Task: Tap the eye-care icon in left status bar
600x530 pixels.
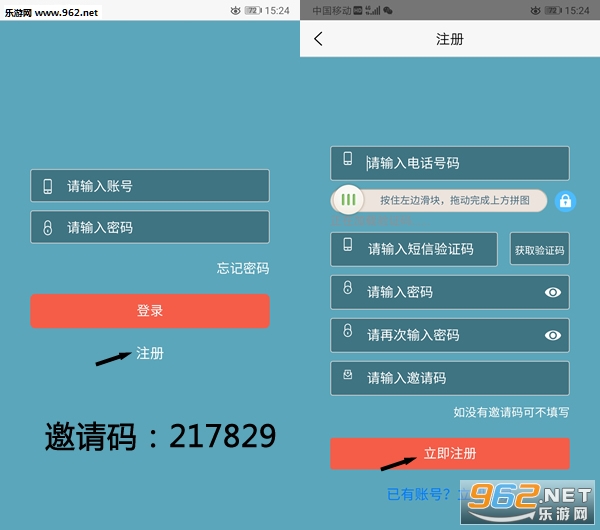Action: pos(235,11)
